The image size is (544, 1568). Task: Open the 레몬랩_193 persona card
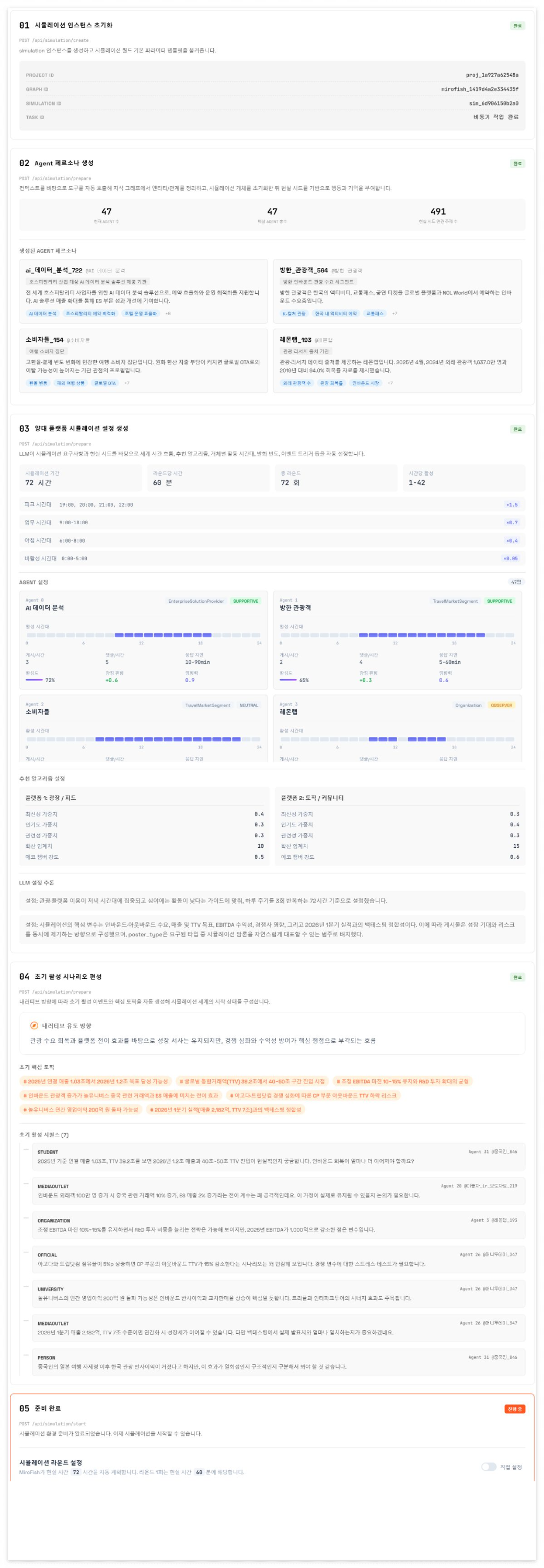tap(397, 361)
